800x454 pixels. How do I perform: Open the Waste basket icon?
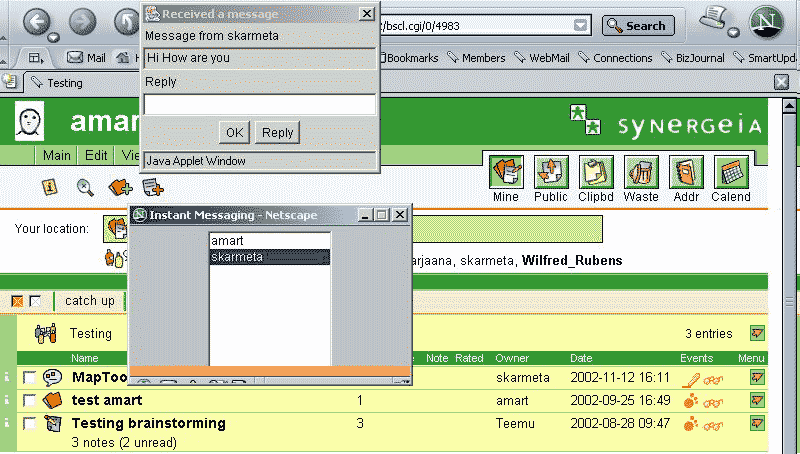click(x=641, y=172)
